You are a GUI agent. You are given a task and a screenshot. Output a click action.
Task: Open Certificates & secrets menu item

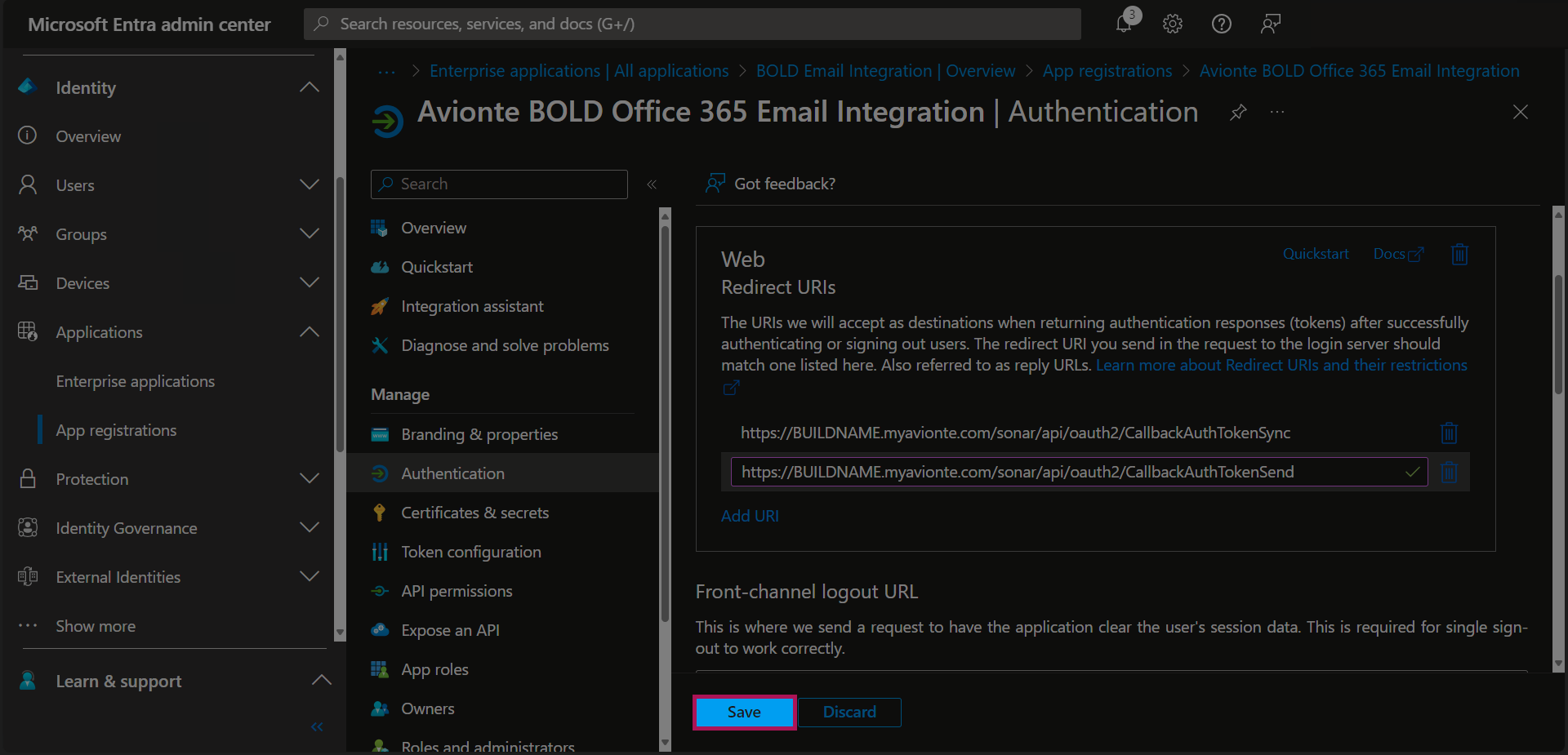coord(474,513)
